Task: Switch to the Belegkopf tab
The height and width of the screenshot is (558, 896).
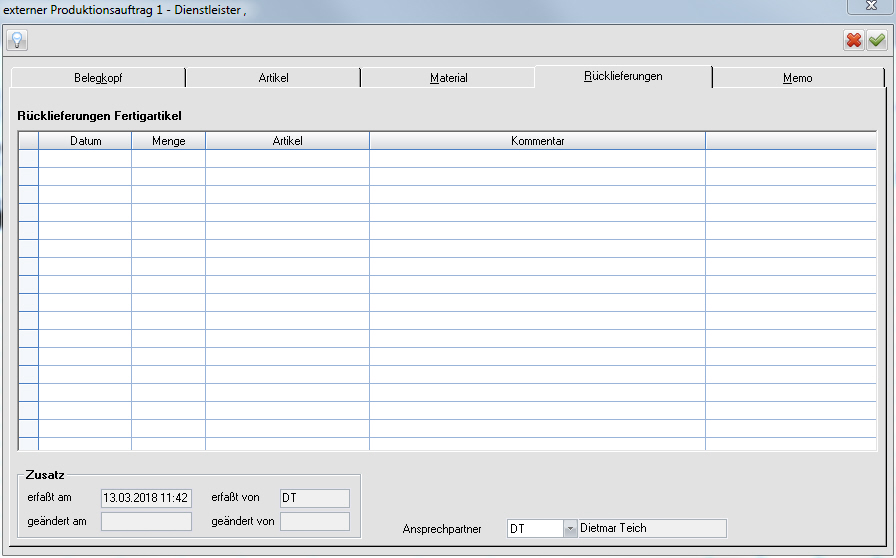Action: click(98, 78)
